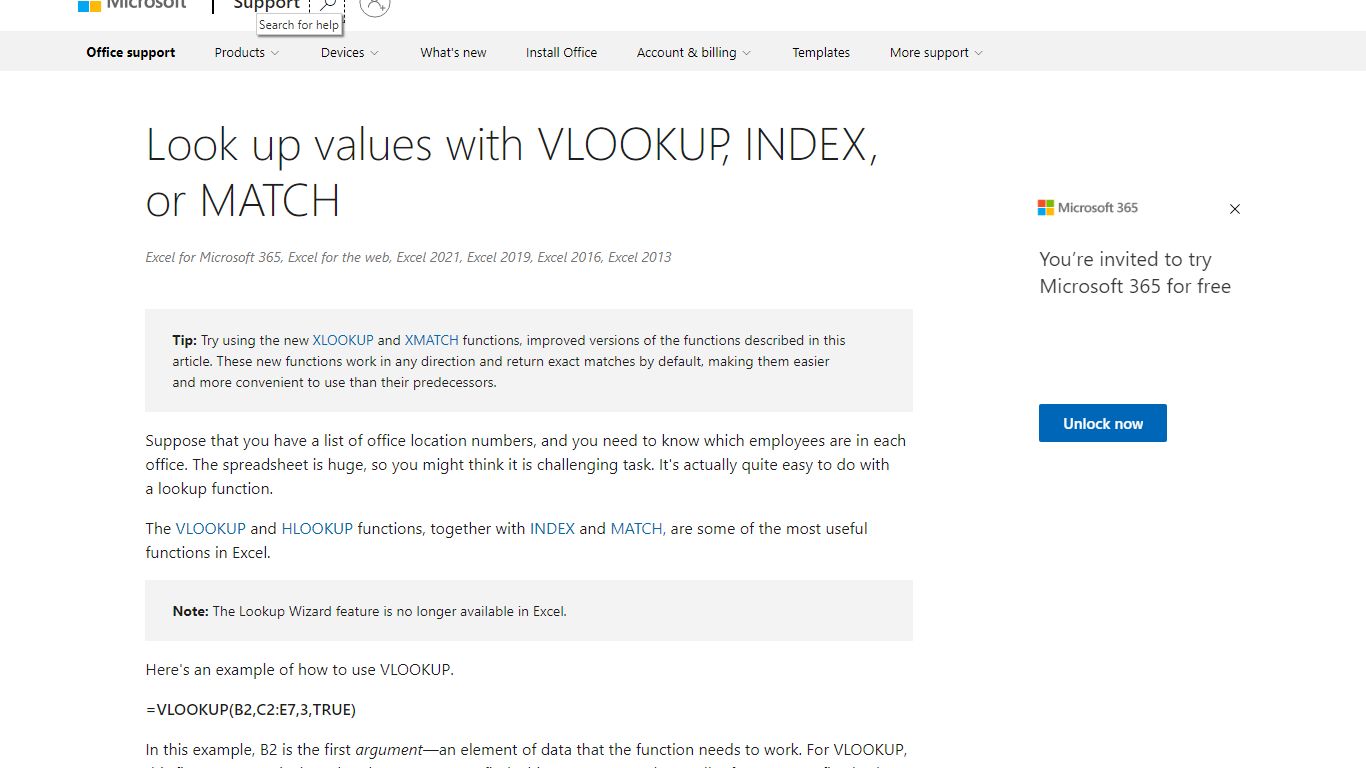Open the XMATCH link in the tip
This screenshot has height=768, width=1366.
[432, 340]
